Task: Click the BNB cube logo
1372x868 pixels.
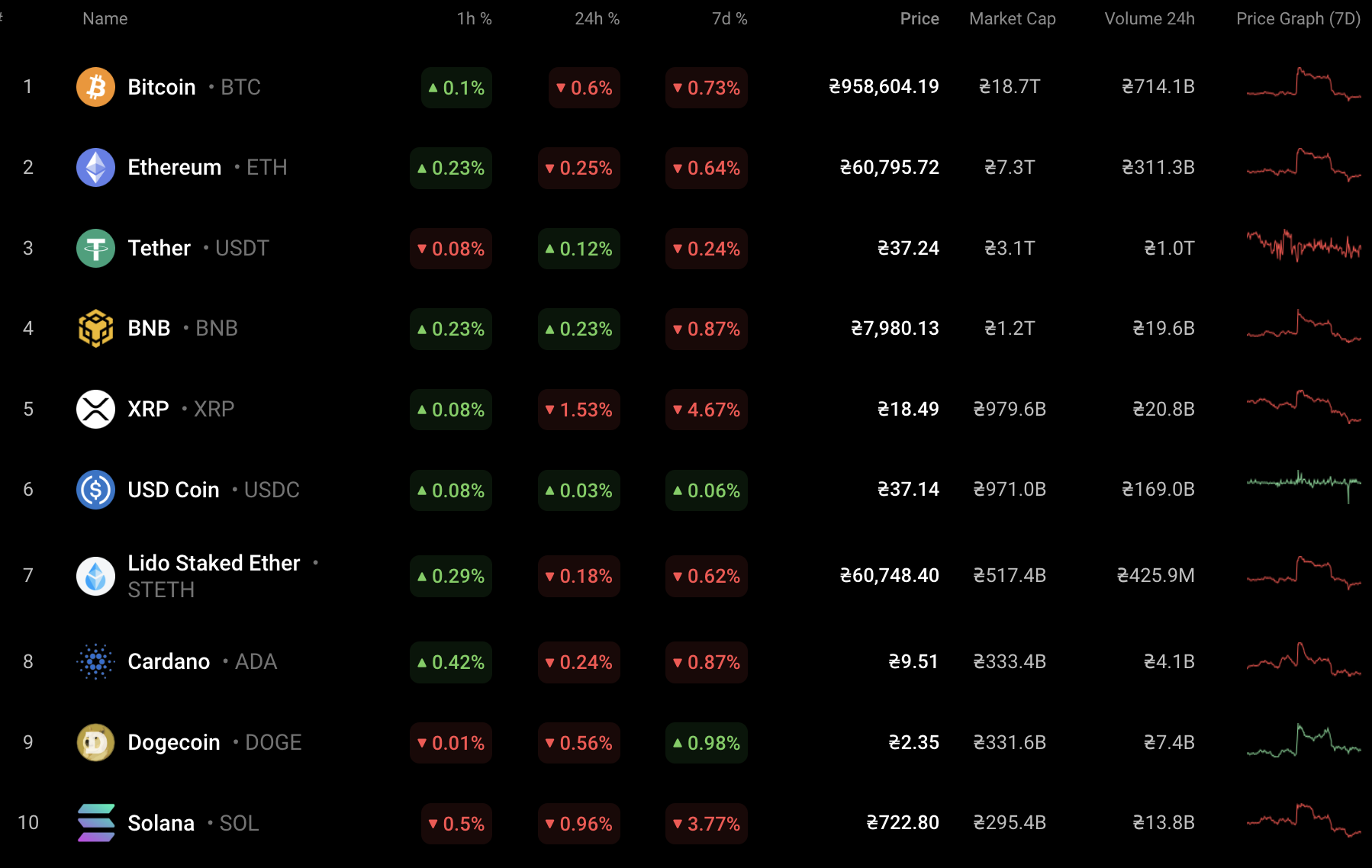Action: [x=95, y=328]
